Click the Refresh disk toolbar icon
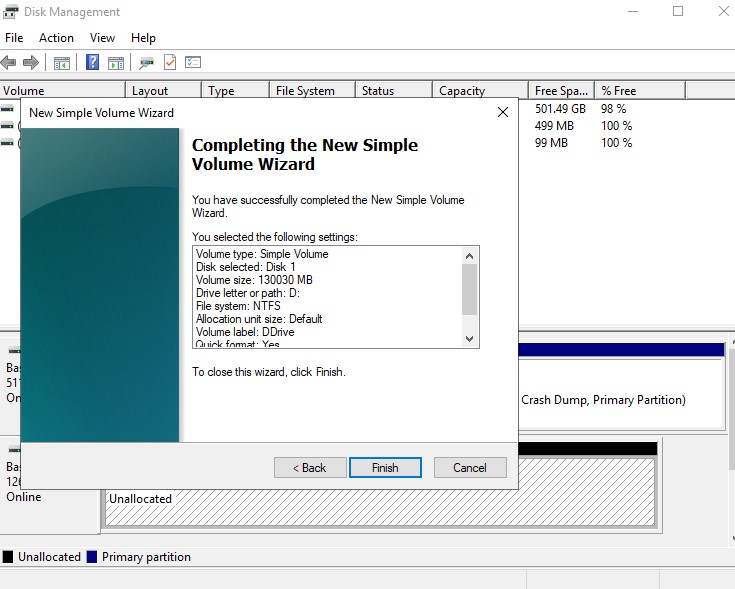This screenshot has height=589, width=735. (147, 62)
